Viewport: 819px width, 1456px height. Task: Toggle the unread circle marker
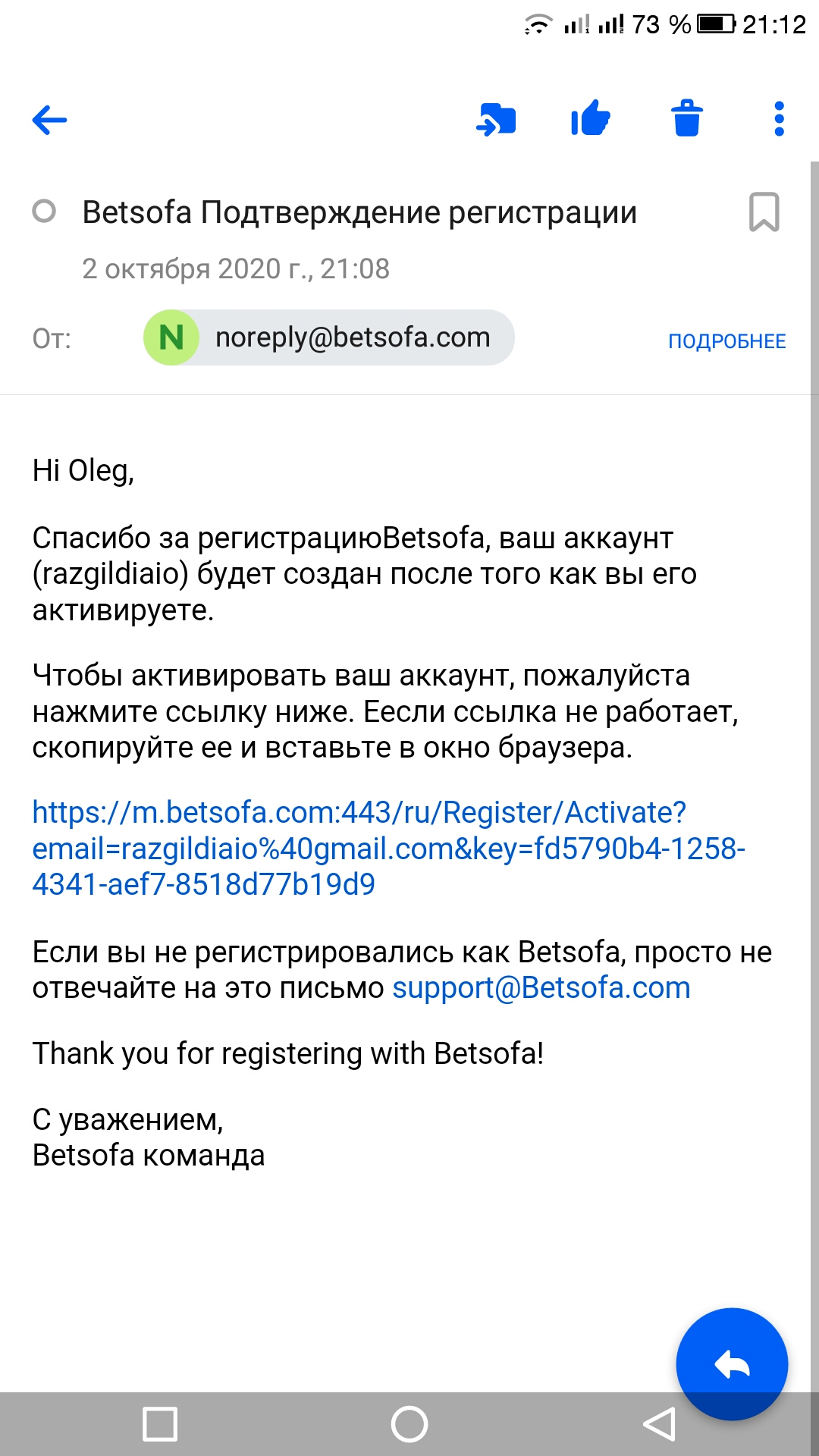pyautogui.click(x=44, y=211)
